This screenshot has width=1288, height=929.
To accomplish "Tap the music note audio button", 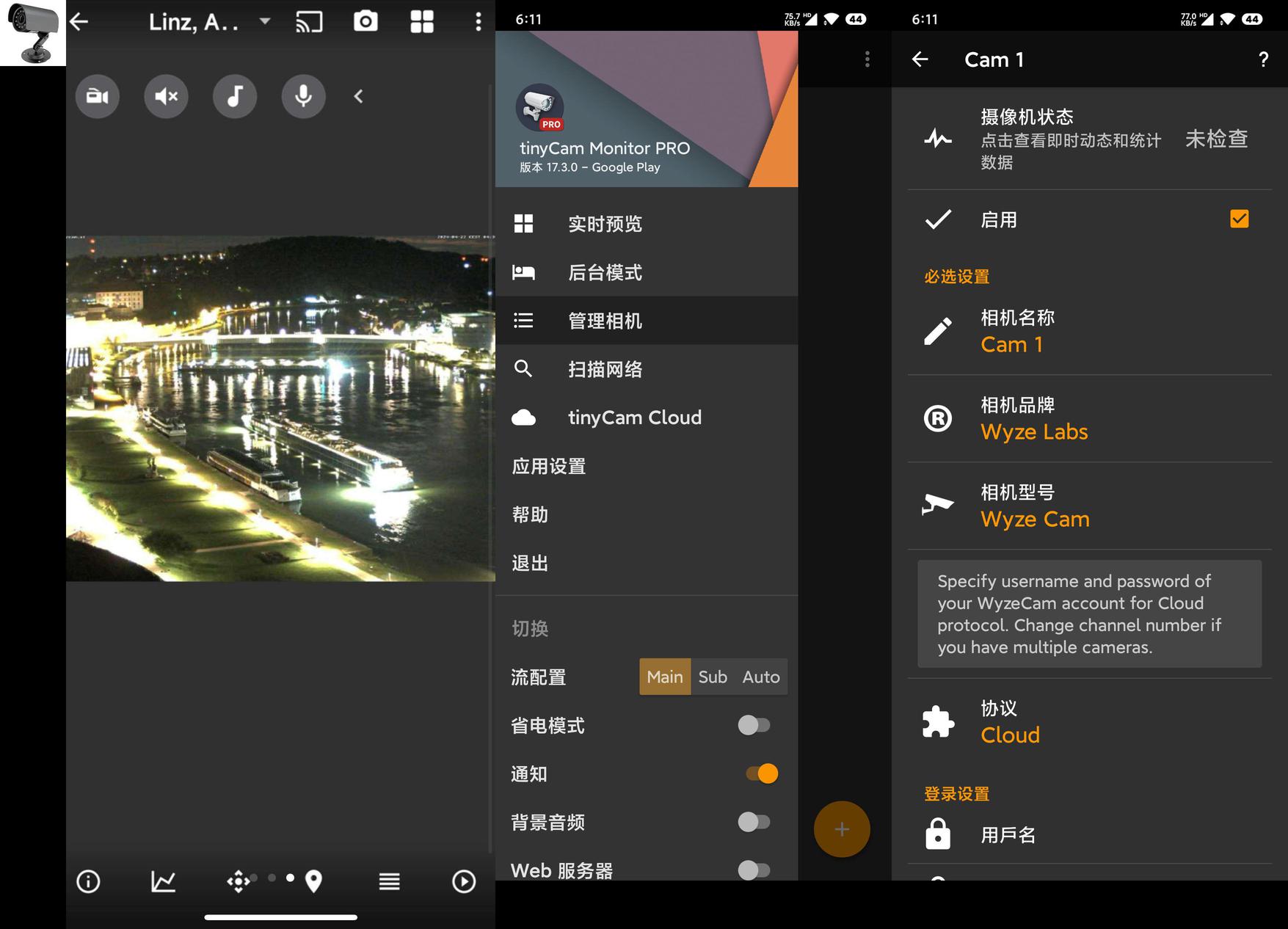I will click(235, 96).
